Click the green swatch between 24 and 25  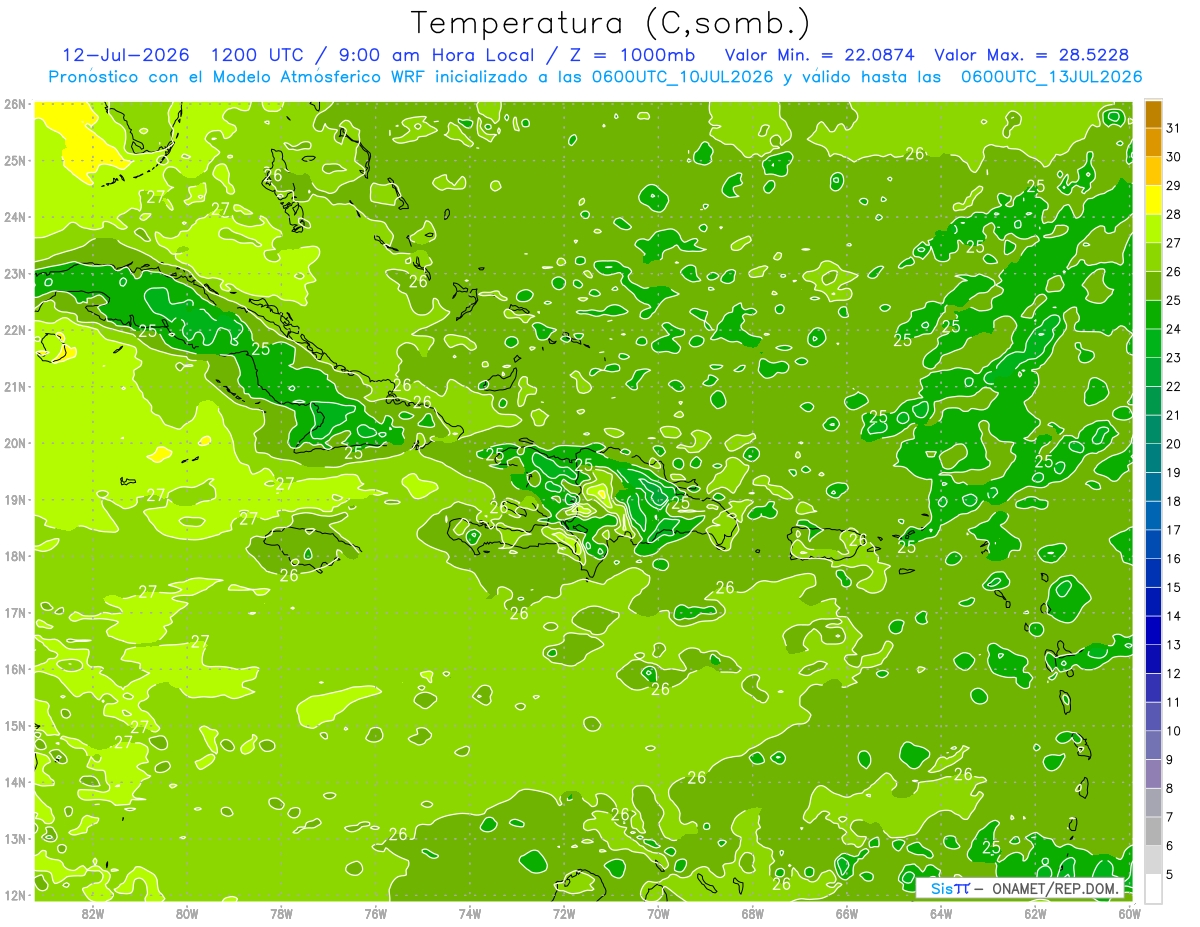pyautogui.click(x=1153, y=315)
